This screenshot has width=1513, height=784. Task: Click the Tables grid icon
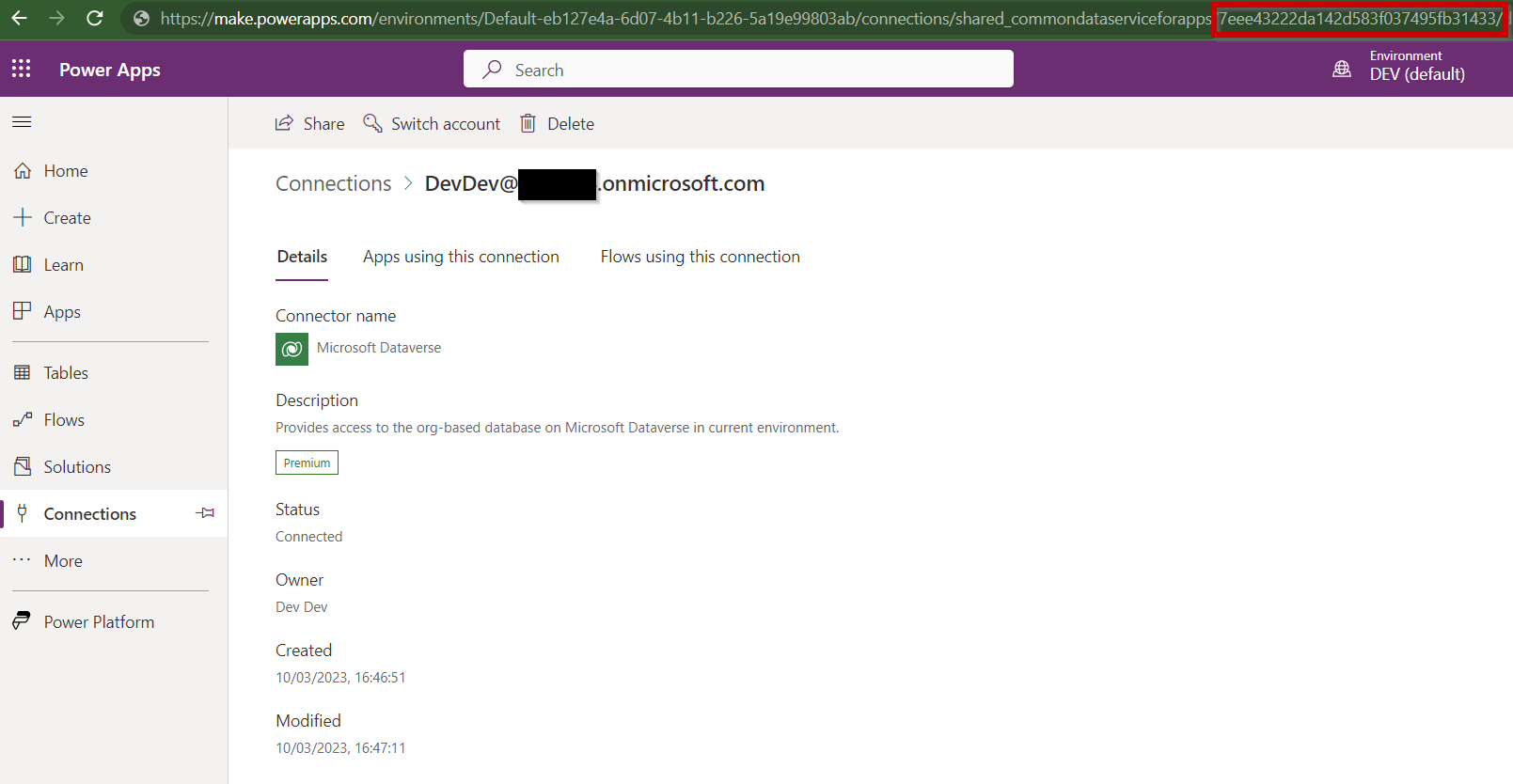pos(23,372)
